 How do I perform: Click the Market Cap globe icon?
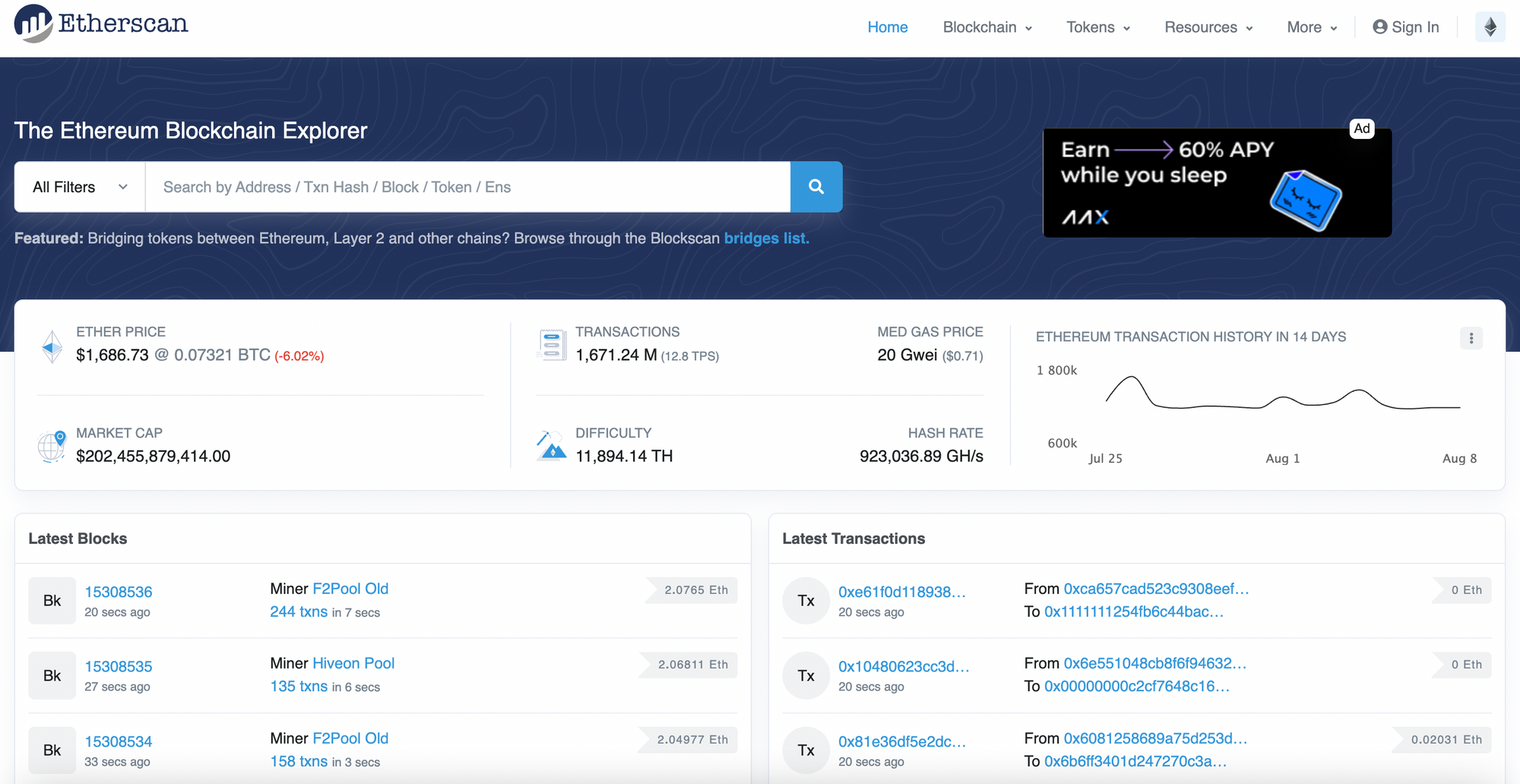tap(52, 446)
